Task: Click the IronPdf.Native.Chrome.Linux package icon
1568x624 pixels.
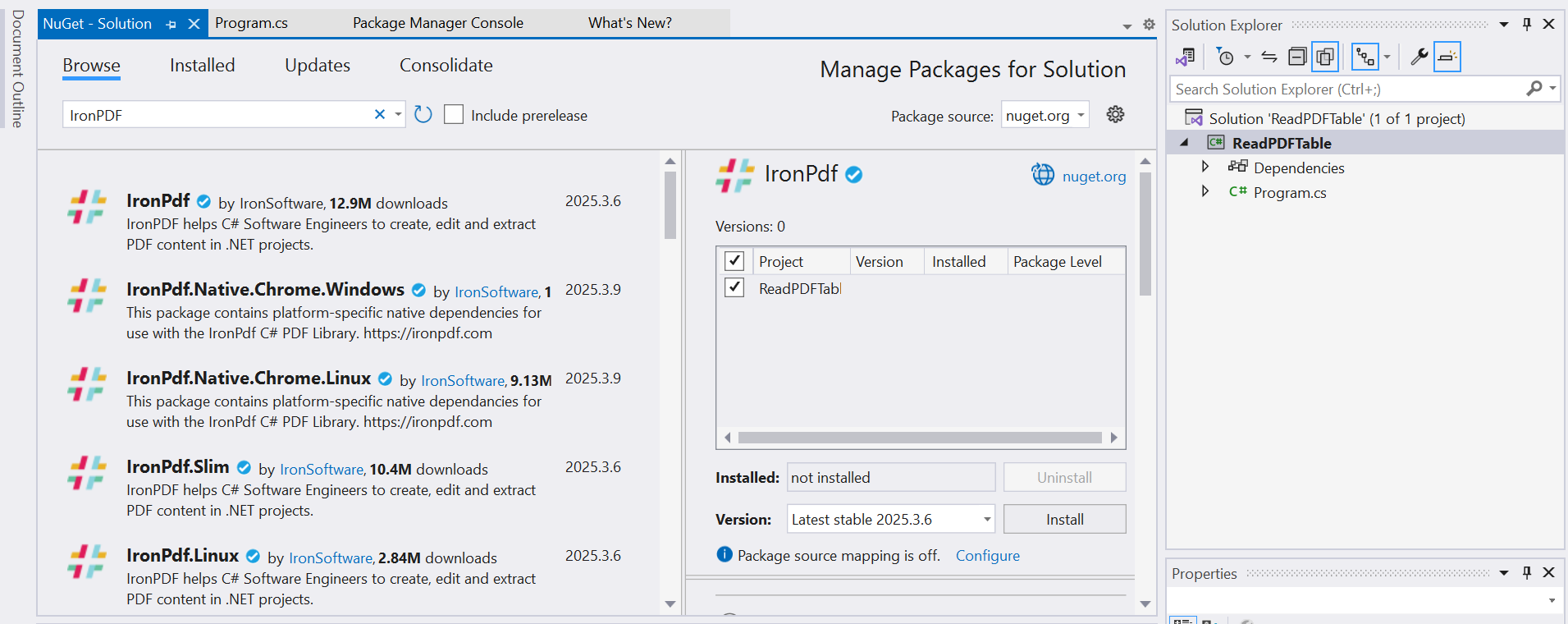Action: (87, 384)
